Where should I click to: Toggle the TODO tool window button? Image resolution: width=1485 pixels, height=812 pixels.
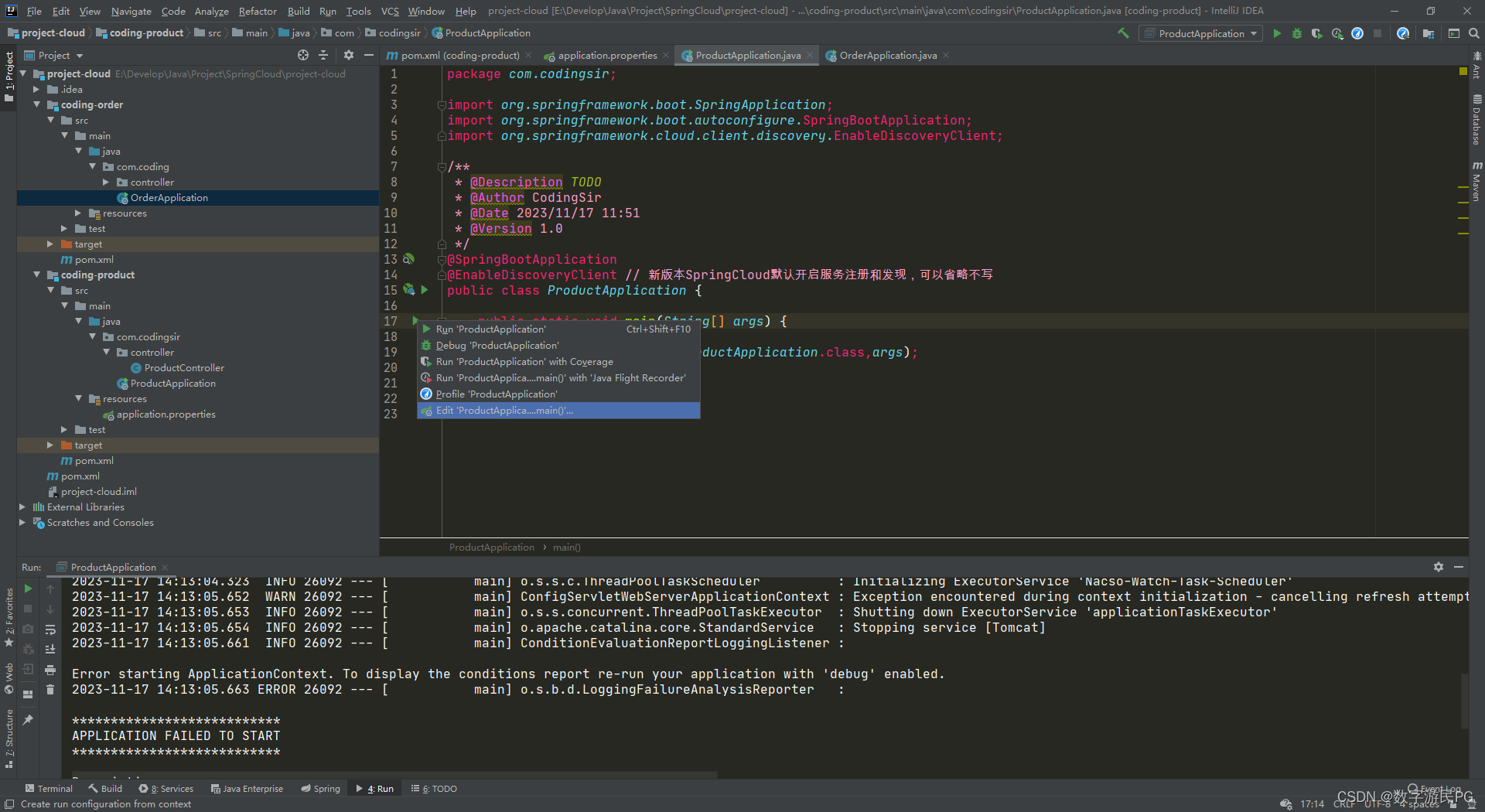434,789
